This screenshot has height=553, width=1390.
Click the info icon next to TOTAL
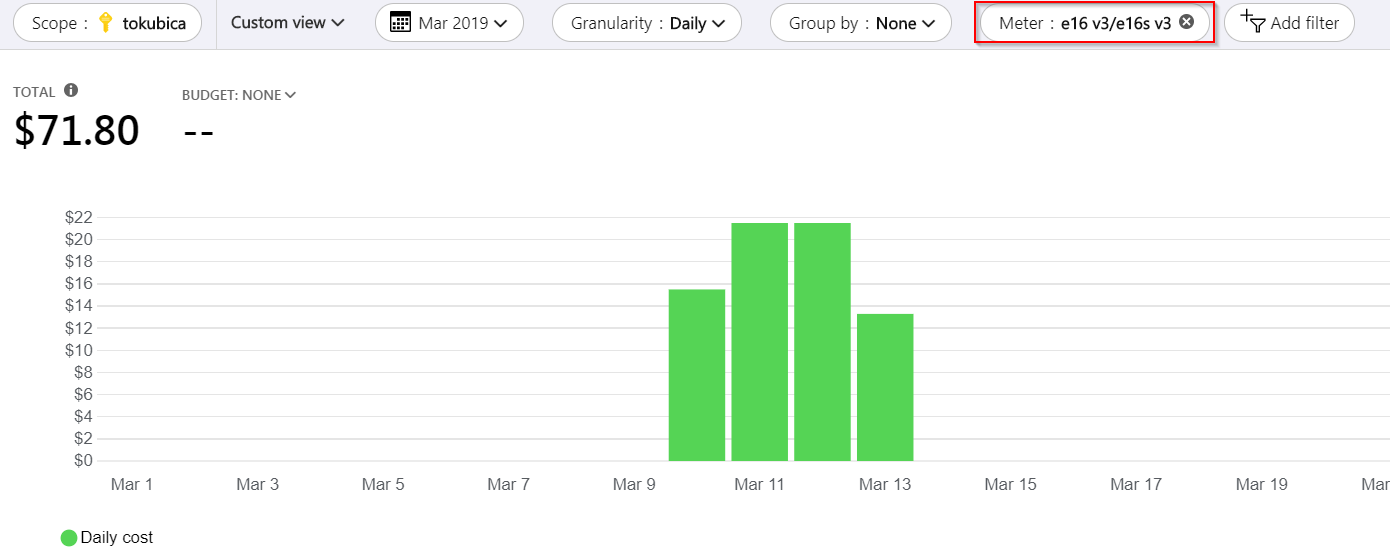71,90
